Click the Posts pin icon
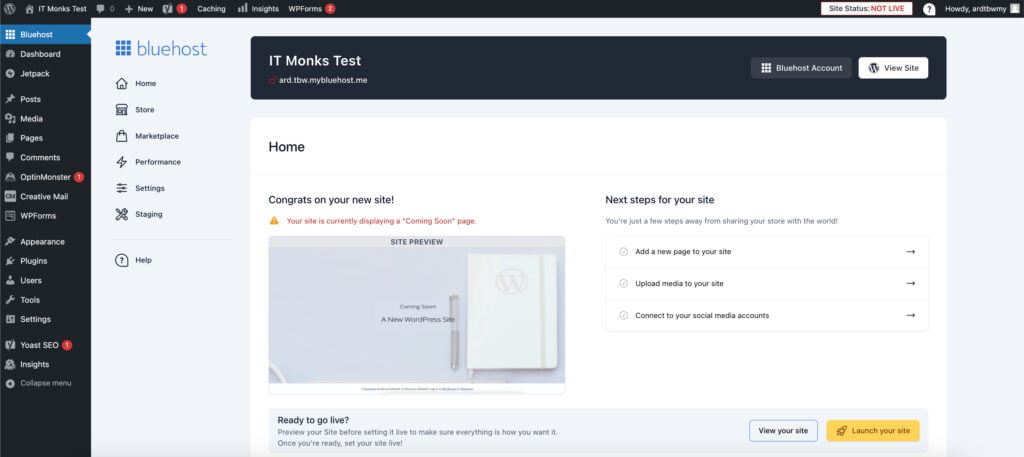Screen dimensions: 1024x457 click(x=10, y=99)
